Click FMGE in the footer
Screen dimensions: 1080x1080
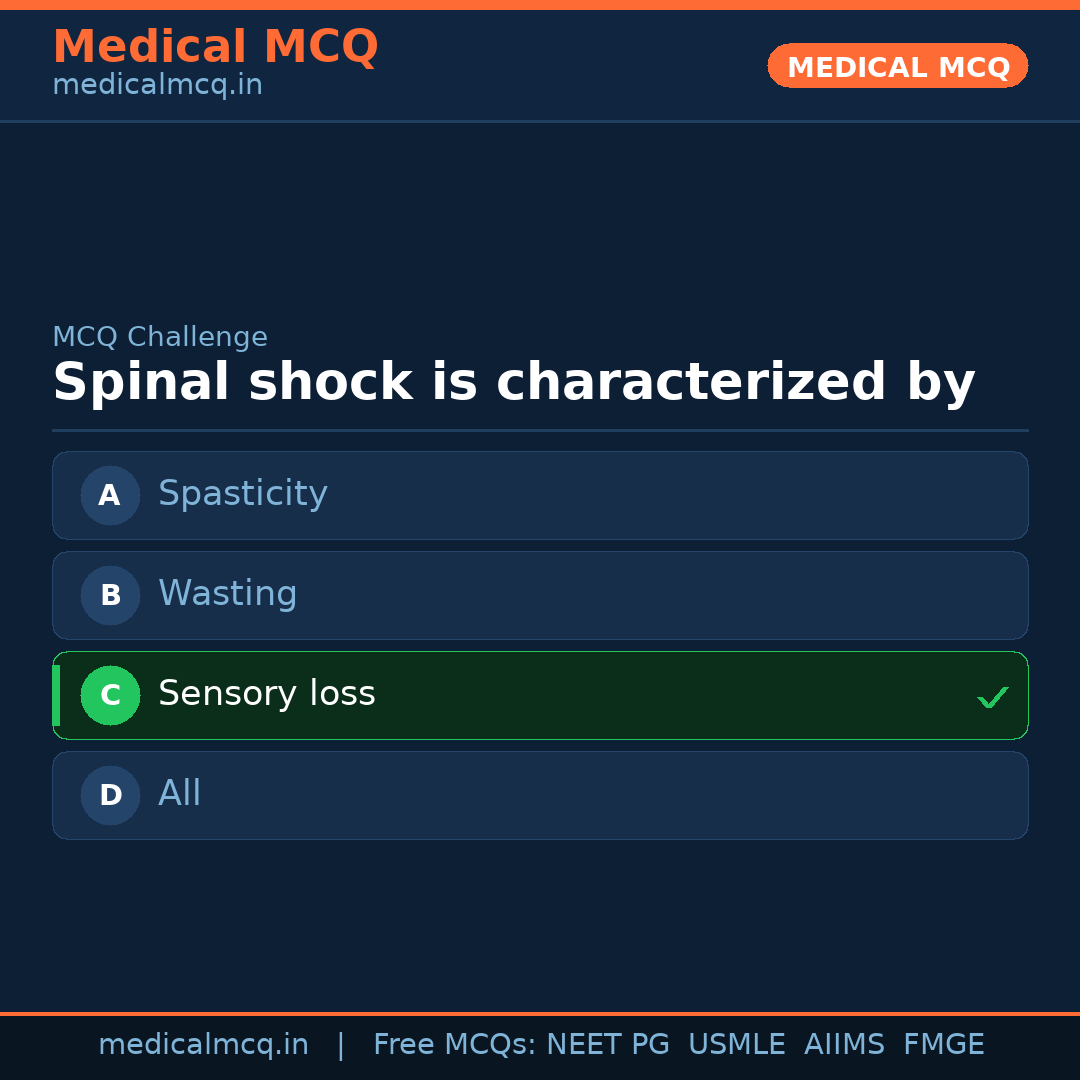pos(943,1045)
